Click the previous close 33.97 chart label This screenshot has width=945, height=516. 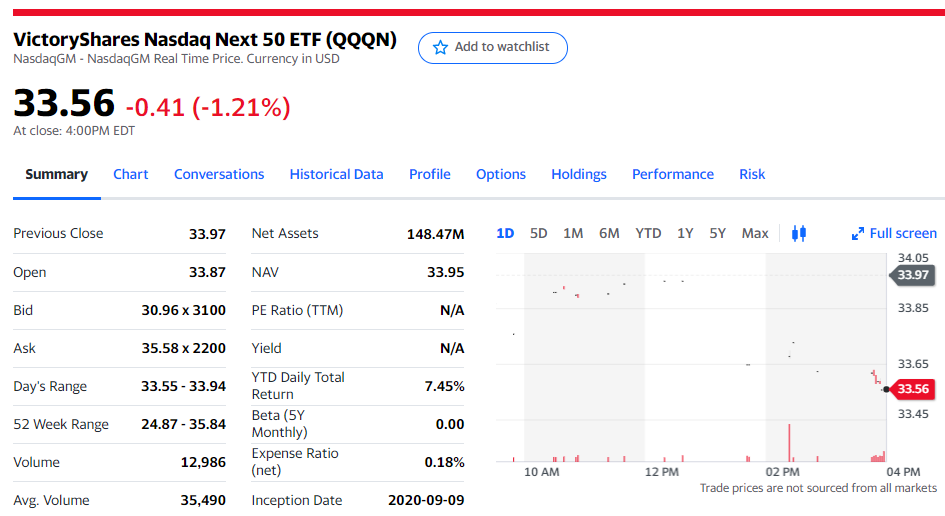tap(912, 275)
